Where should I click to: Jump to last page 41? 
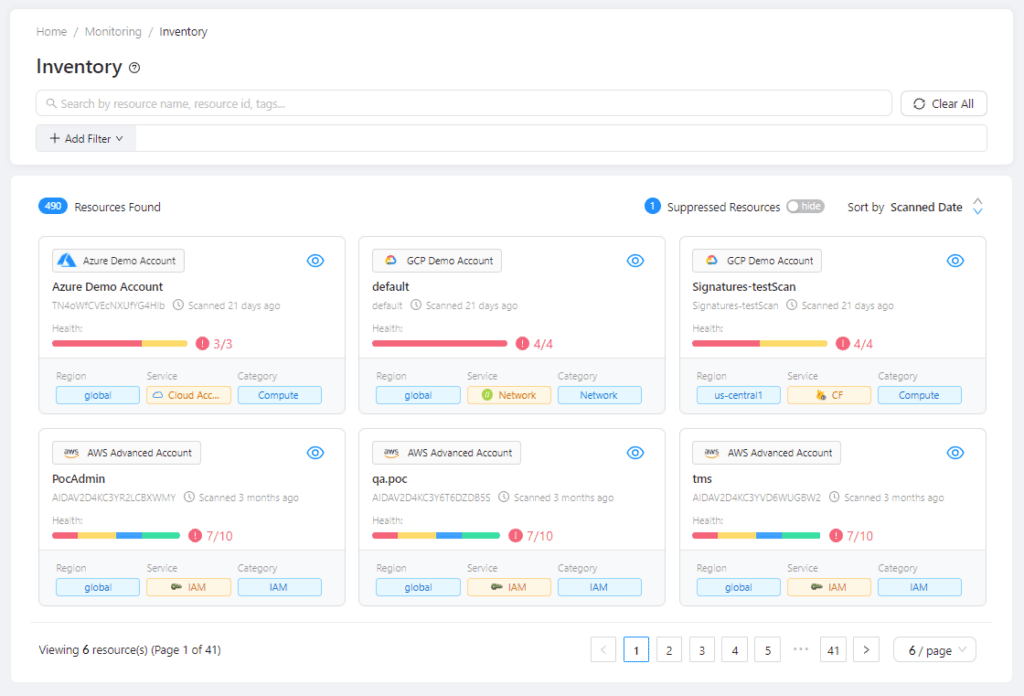[x=833, y=650]
